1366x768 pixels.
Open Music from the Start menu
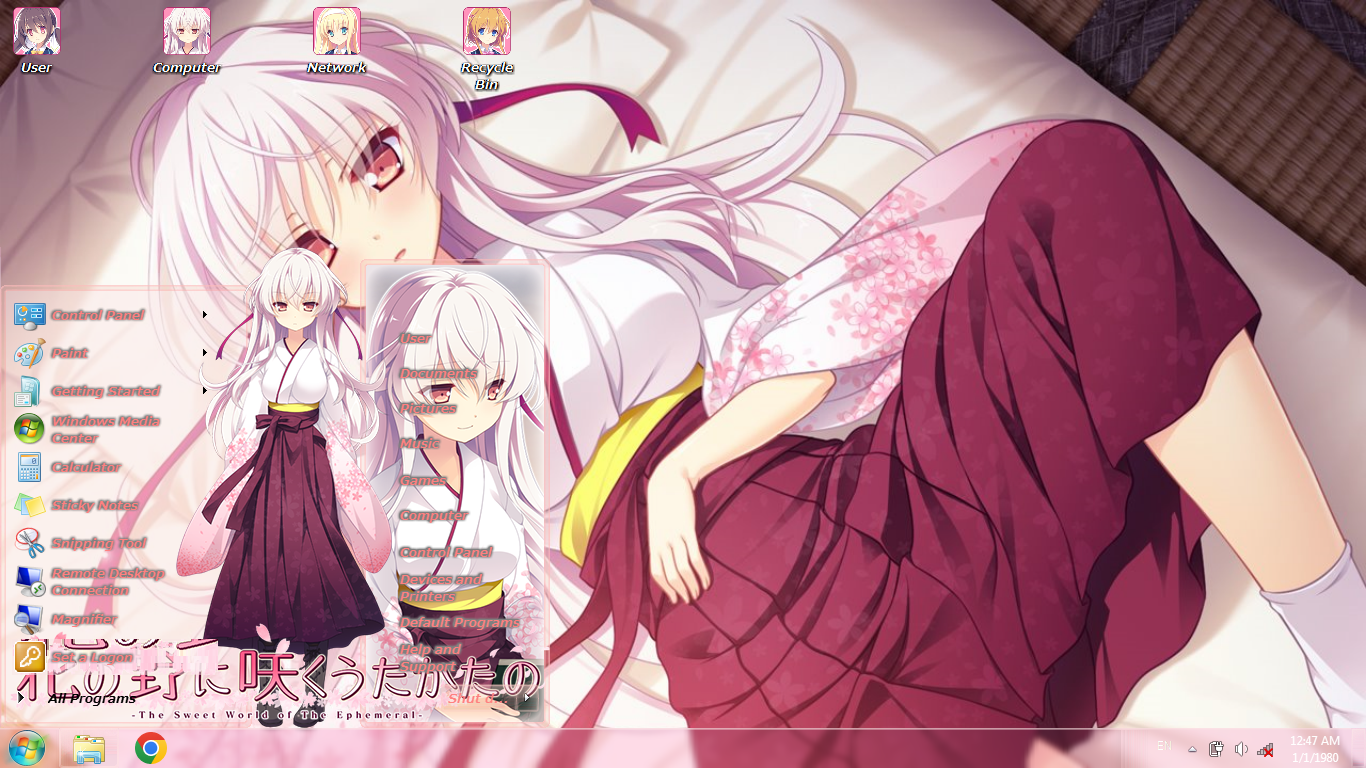419,443
